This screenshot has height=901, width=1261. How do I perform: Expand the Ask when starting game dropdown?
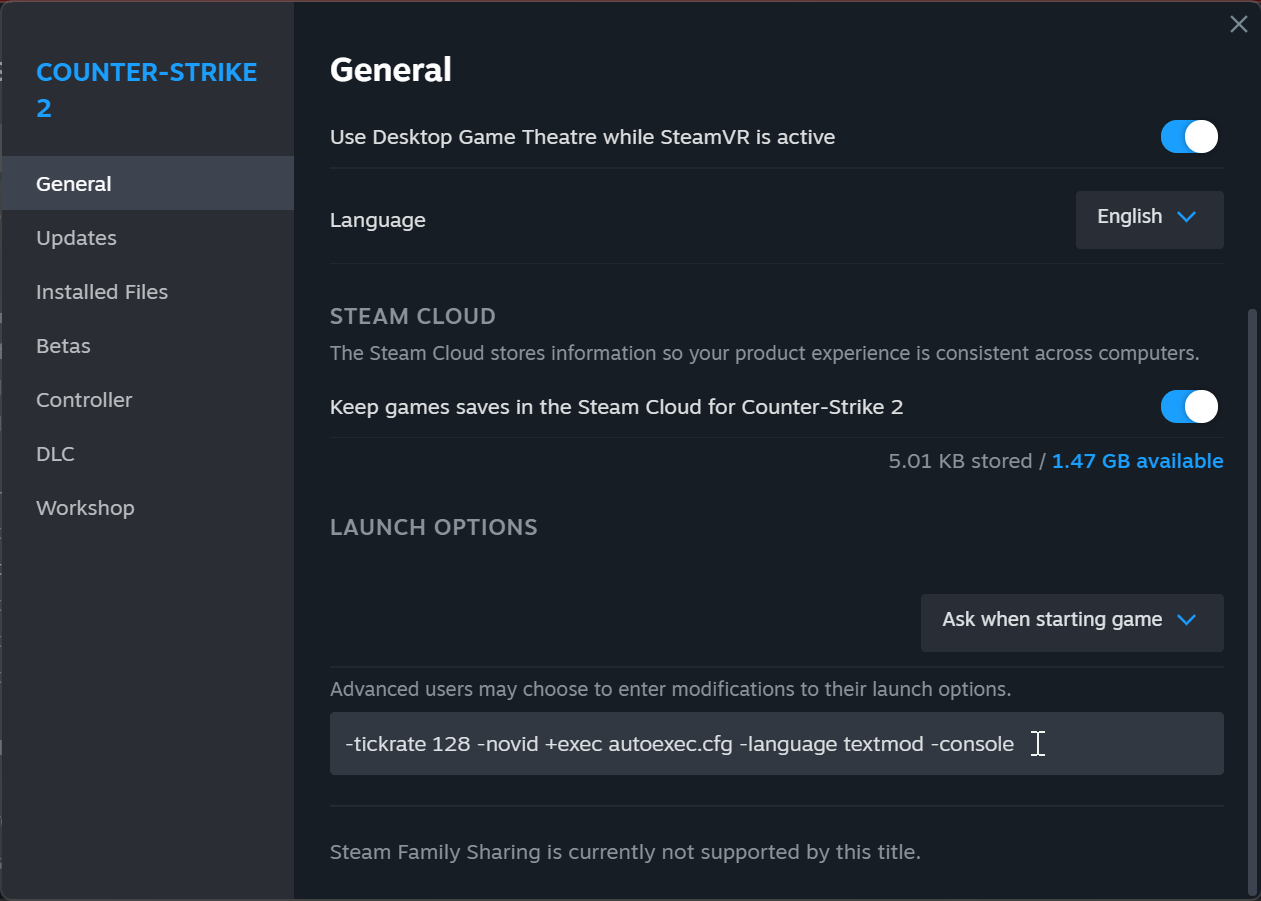point(1071,622)
